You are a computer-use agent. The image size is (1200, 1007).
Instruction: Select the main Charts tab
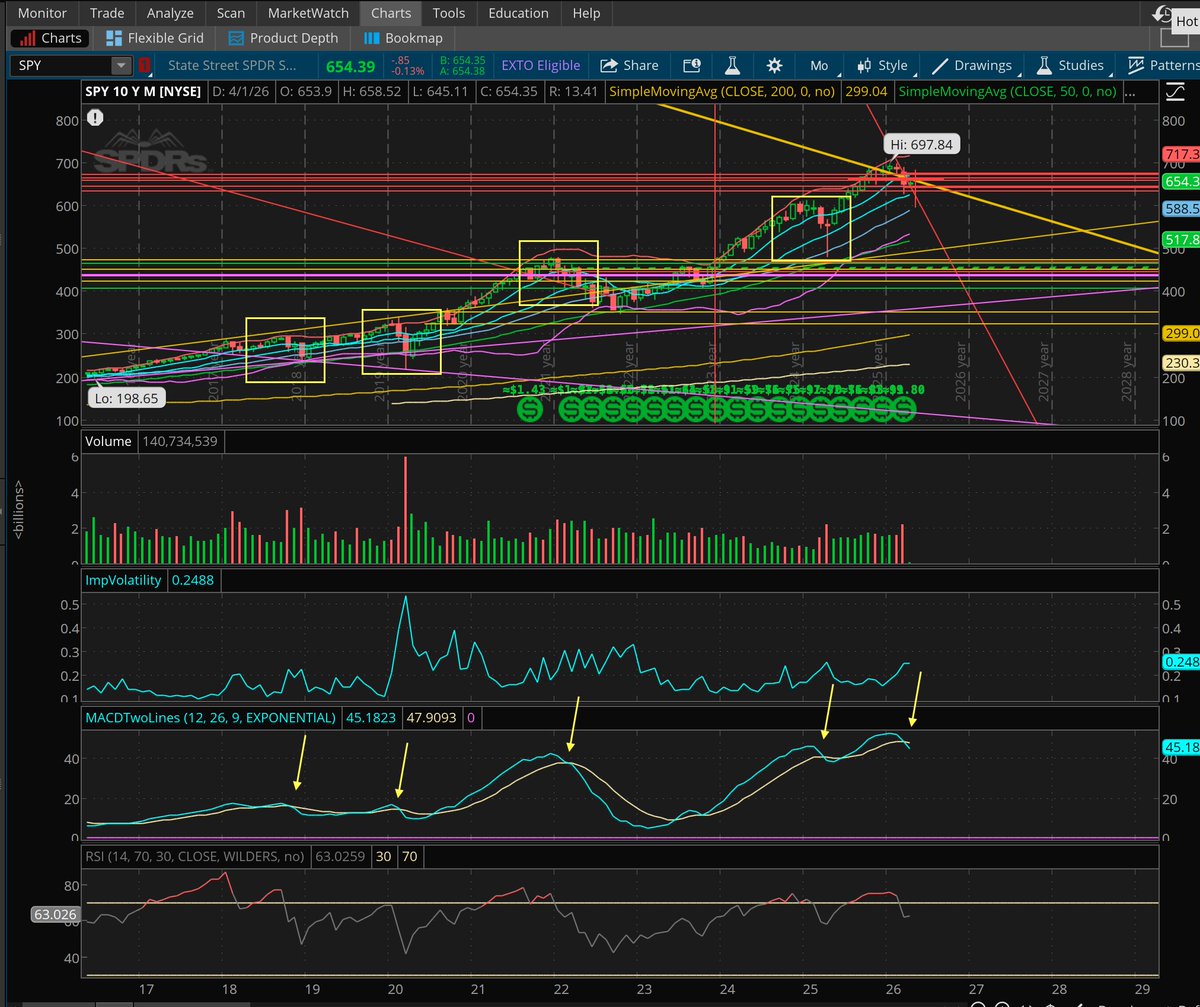point(390,13)
